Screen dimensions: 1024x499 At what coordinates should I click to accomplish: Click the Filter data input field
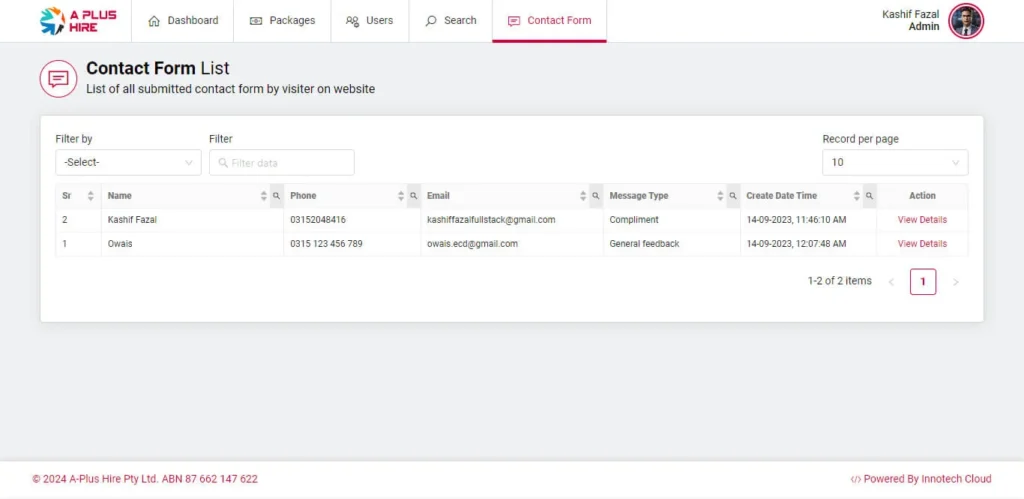coord(282,163)
